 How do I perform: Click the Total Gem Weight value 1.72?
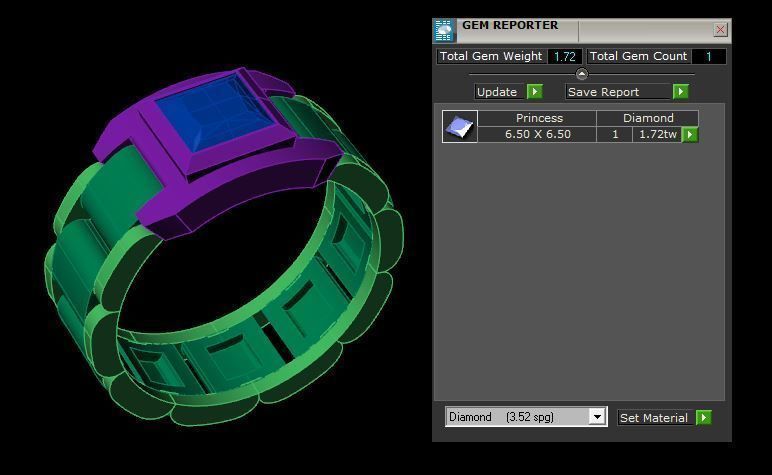[x=565, y=57]
